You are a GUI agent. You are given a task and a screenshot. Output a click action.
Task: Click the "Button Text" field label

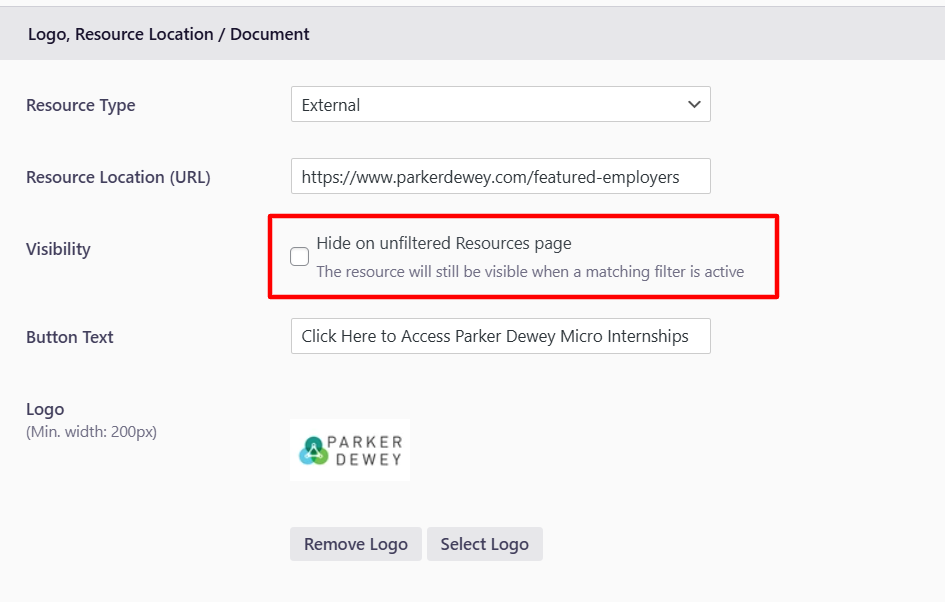(x=70, y=337)
